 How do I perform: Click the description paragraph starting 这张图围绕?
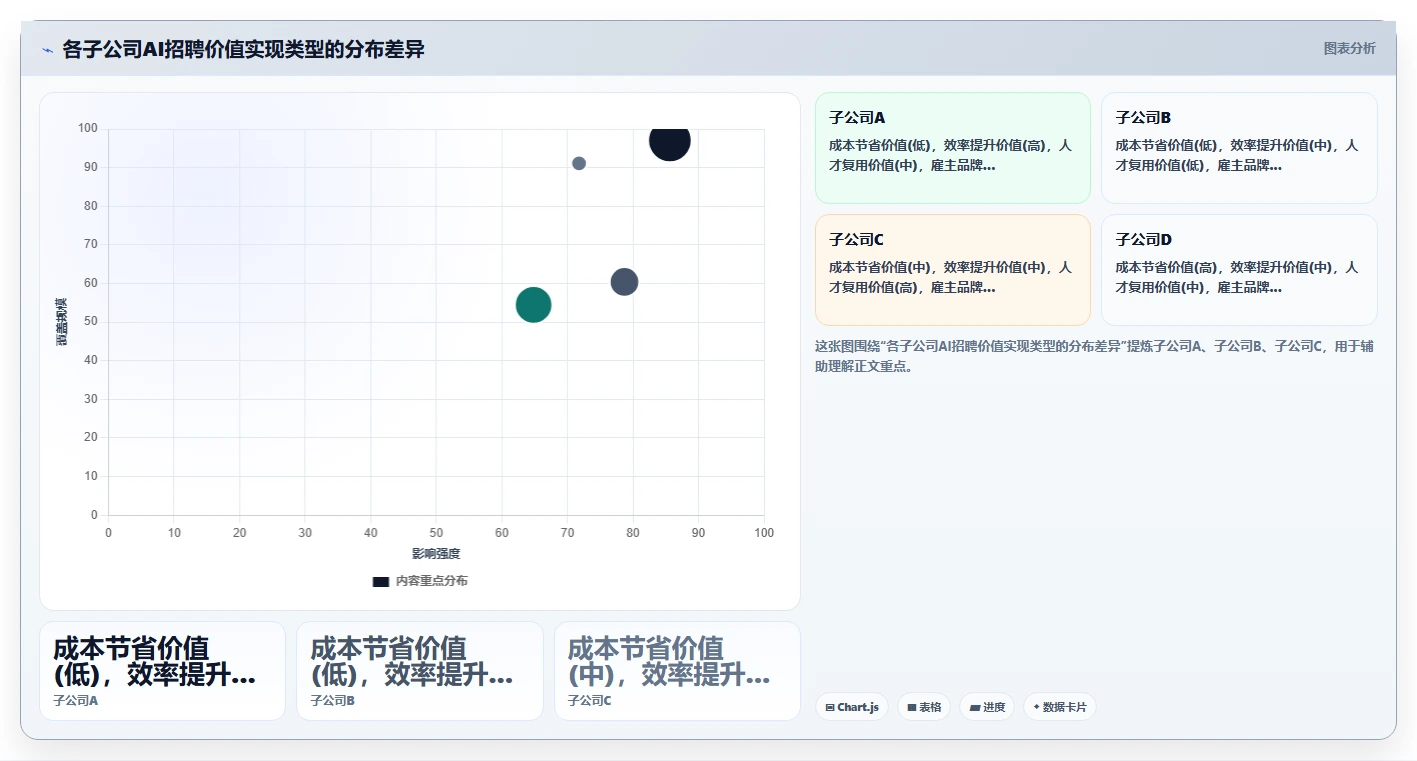[1095, 356]
